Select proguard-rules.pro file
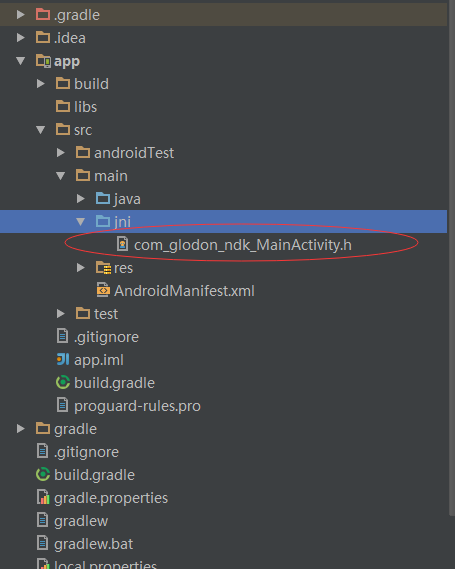The width and height of the screenshot is (455, 569). pos(137,406)
